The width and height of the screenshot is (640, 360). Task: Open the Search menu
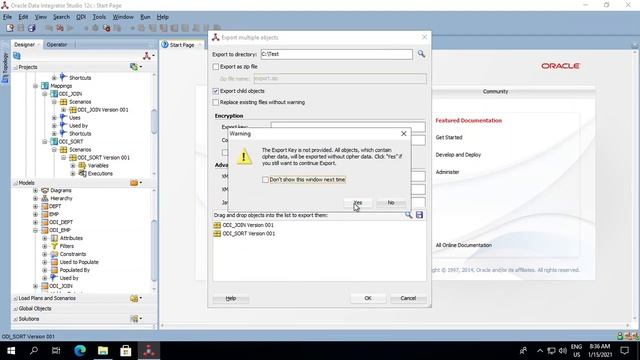coord(61,17)
